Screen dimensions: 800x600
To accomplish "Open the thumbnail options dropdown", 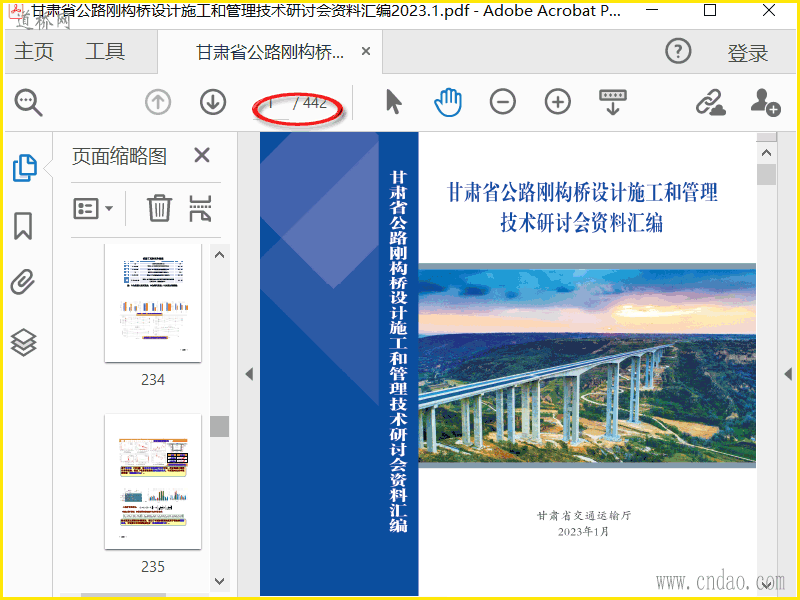I will tap(92, 208).
